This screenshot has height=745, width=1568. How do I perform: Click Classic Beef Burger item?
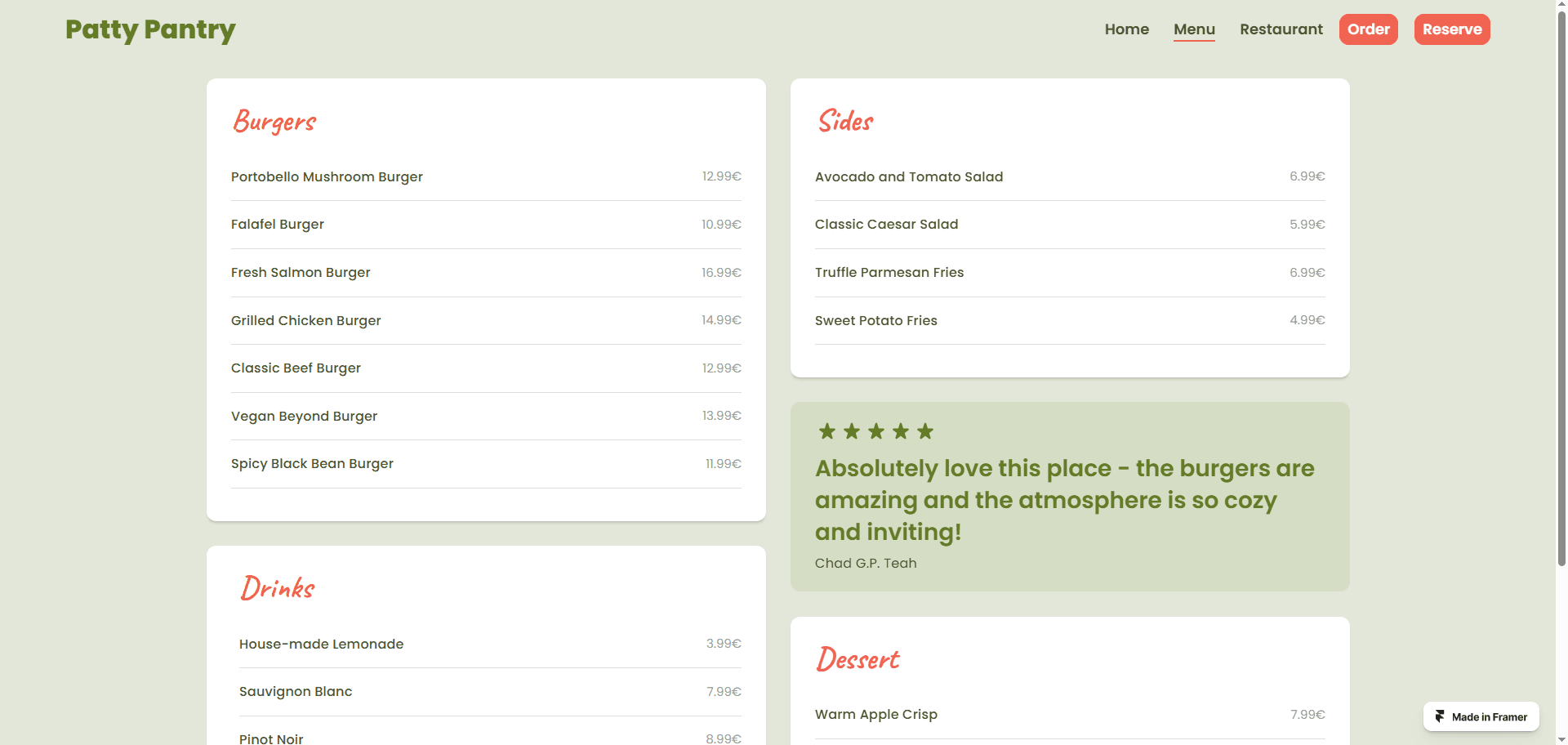296,368
